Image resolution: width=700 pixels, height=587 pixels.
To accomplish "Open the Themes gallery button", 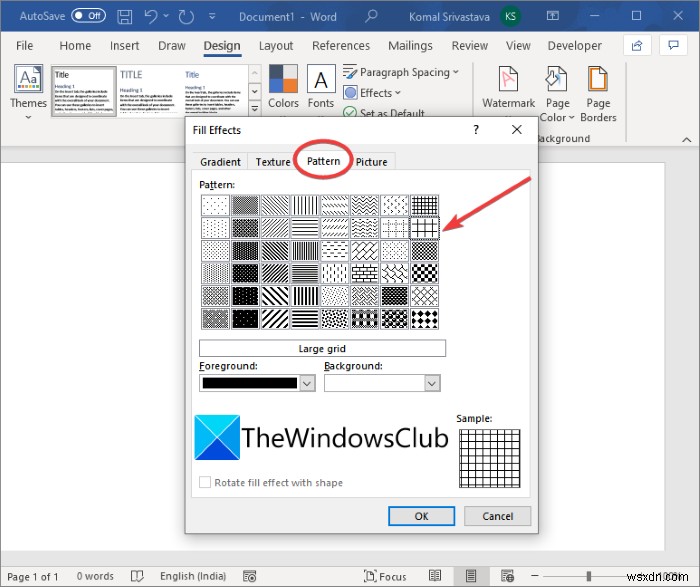I will [28, 92].
